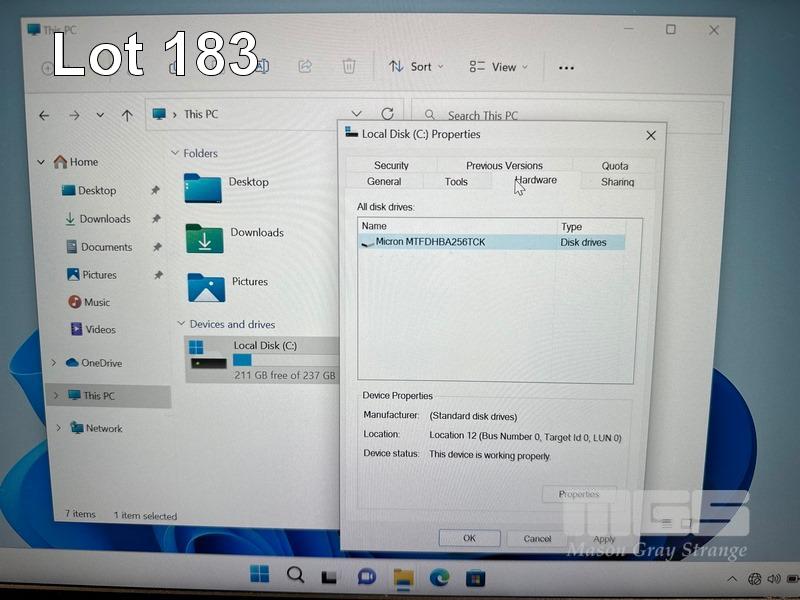This screenshot has width=800, height=600.
Task: Collapse the Devices and drives section
Action: [x=180, y=324]
